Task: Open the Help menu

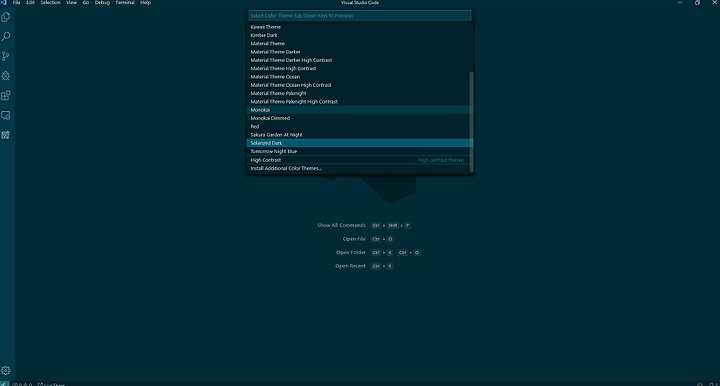Action: (146, 3)
